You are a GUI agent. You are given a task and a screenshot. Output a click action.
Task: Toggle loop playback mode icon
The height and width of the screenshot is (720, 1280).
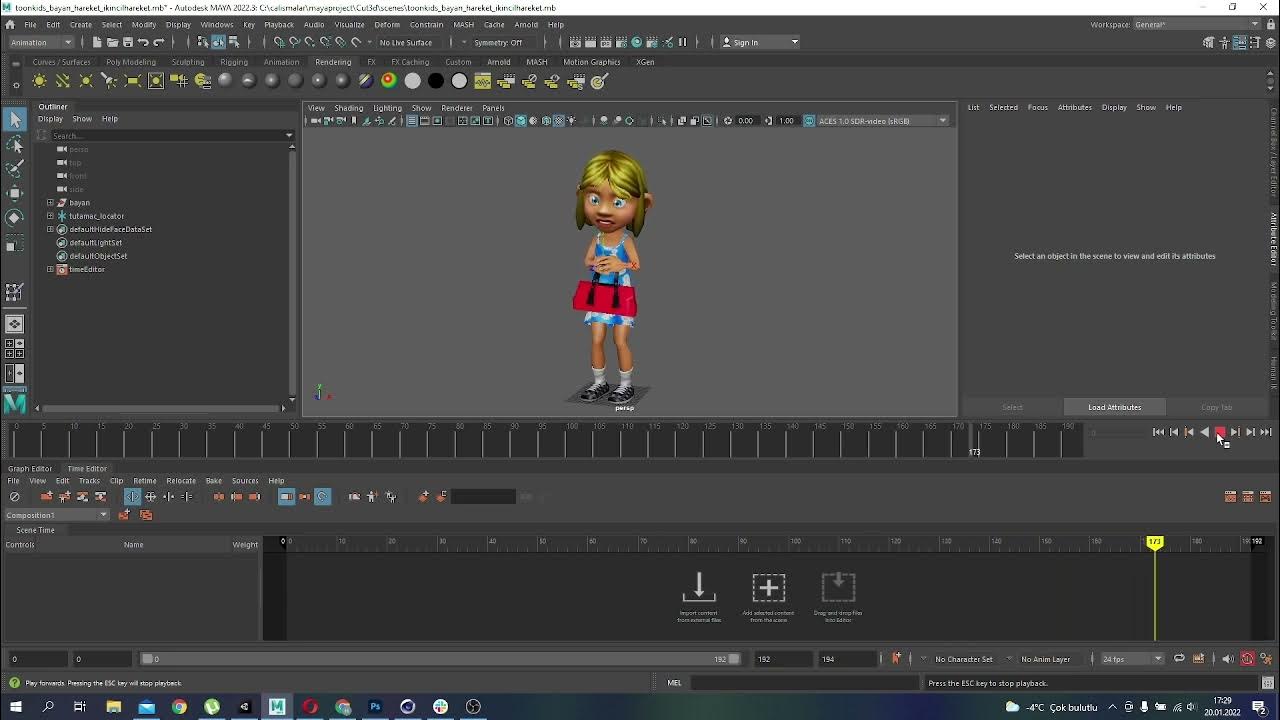pyautogui.click(x=1179, y=659)
